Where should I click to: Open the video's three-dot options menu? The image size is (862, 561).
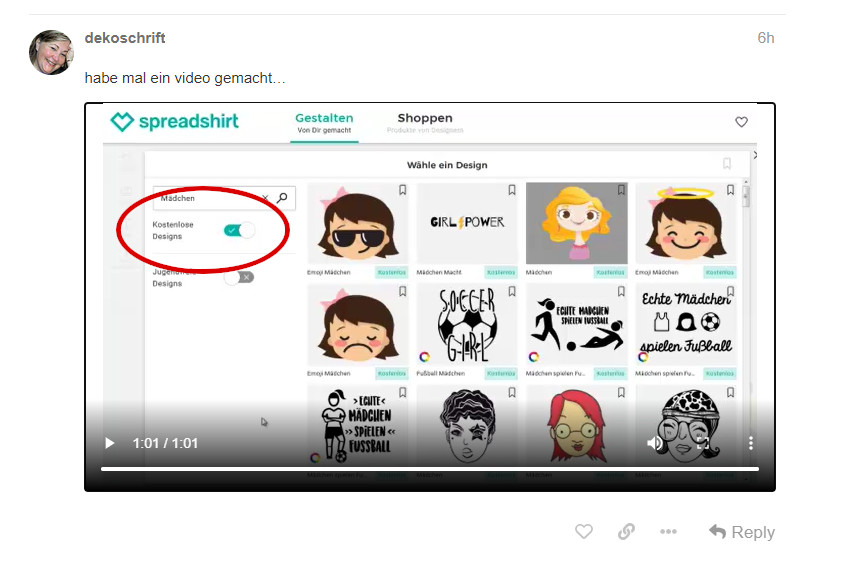[x=750, y=443]
